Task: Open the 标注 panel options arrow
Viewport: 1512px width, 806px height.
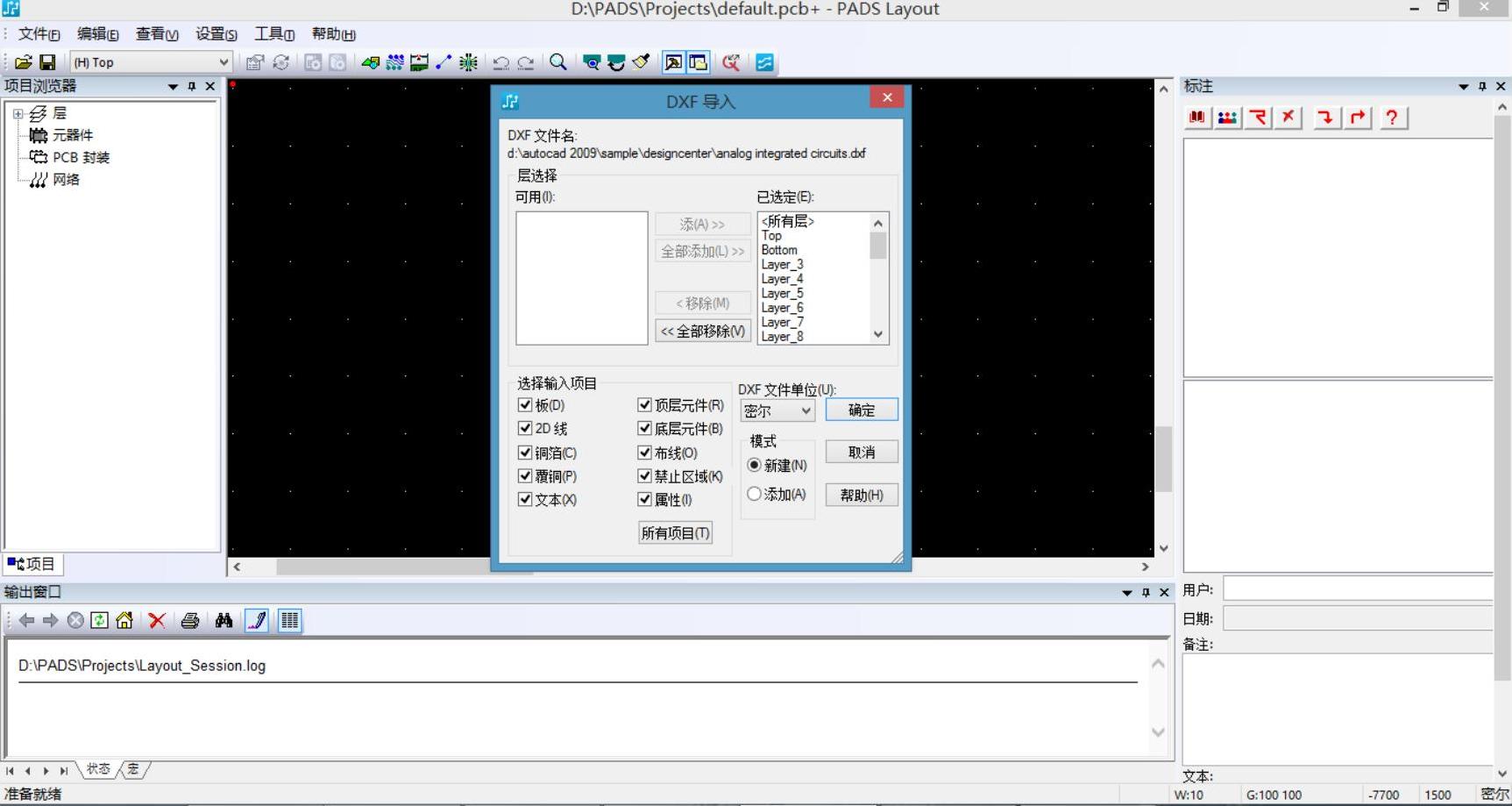Action: (1463, 87)
